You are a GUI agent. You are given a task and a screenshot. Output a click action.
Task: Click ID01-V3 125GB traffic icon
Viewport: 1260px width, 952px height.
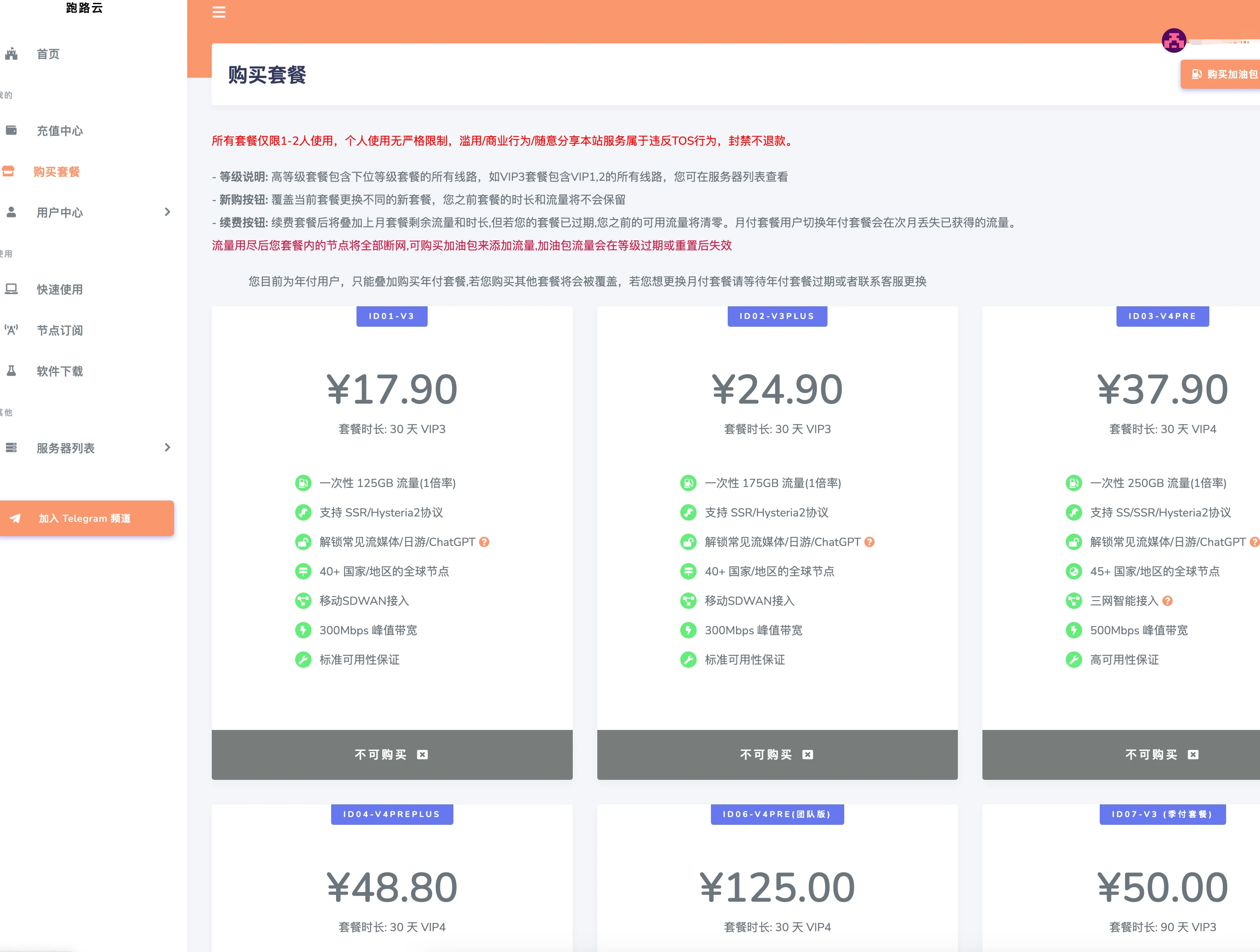tap(303, 483)
